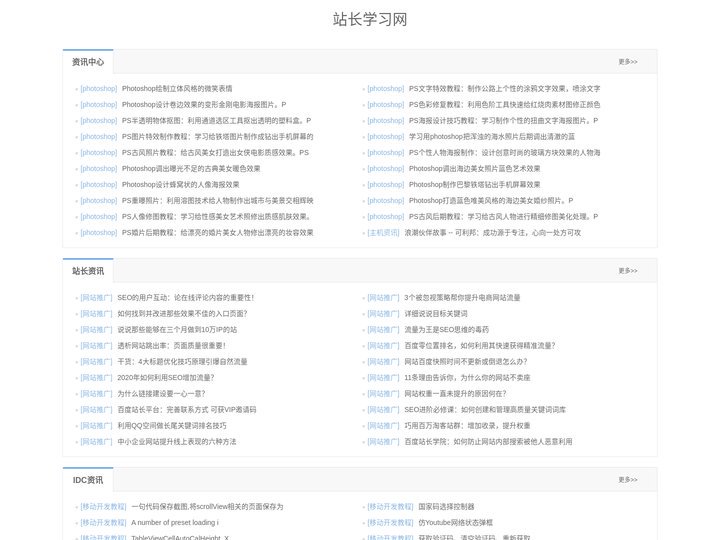Select the IDC资讯 section tab
The image size is (720, 540).
pos(88,479)
